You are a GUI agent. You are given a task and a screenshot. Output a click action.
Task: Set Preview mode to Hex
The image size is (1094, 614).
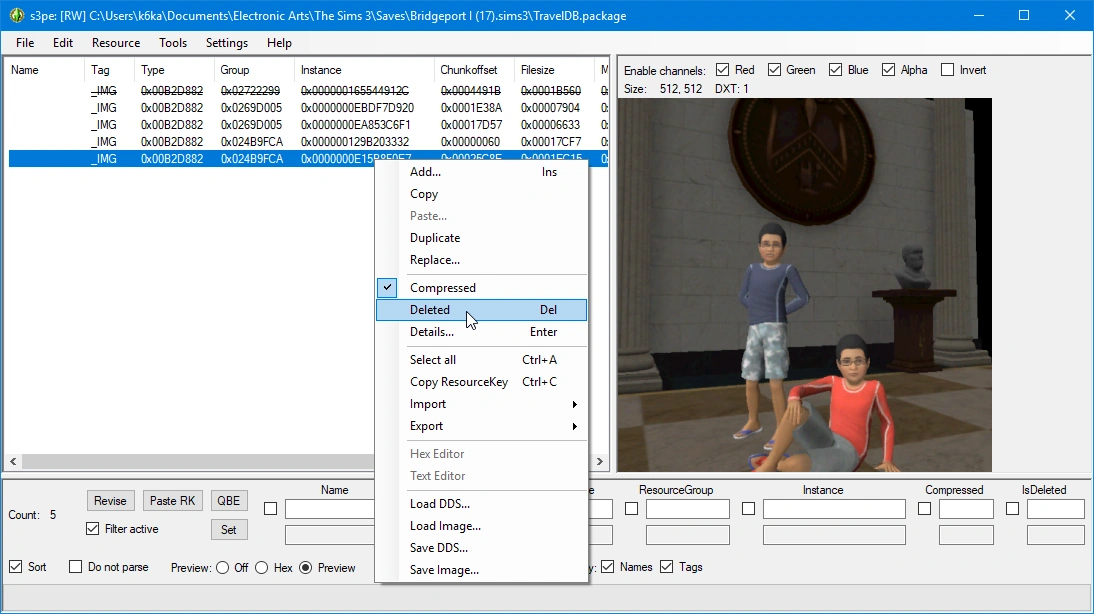pyautogui.click(x=262, y=568)
